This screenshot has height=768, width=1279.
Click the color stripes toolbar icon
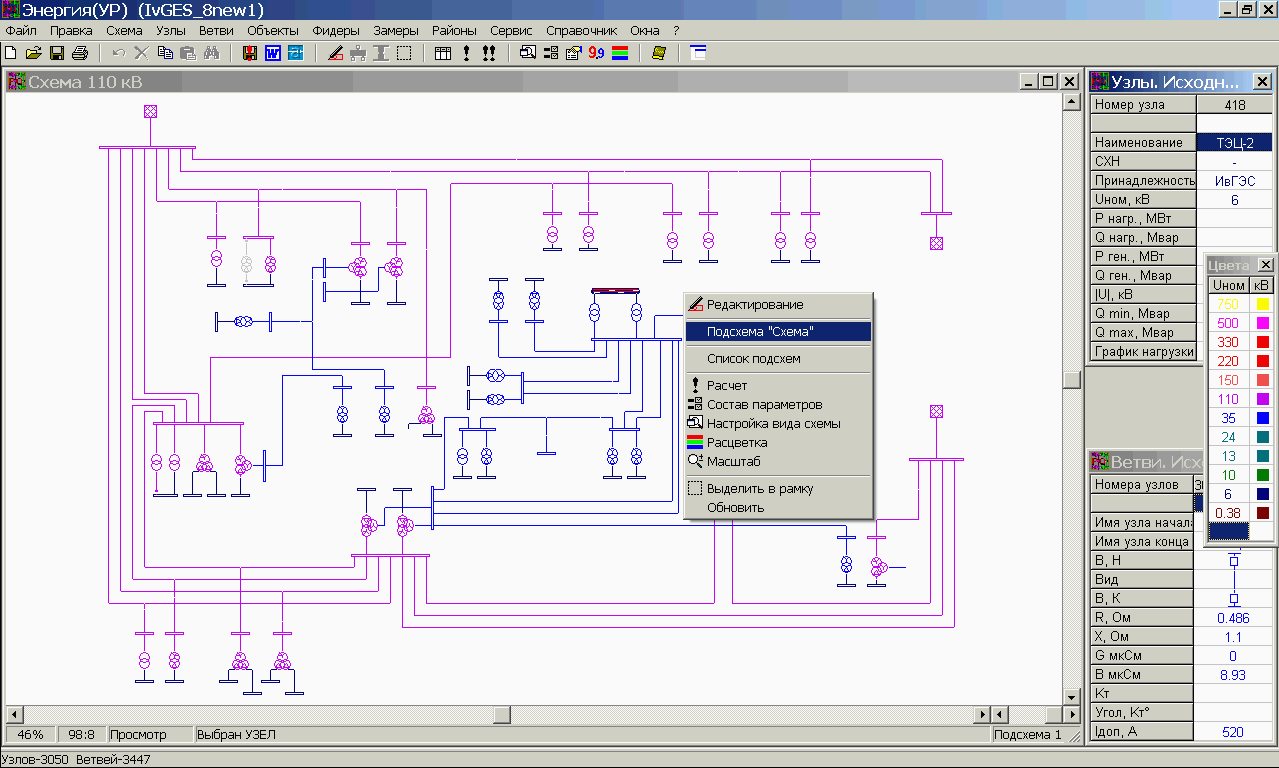pos(620,53)
